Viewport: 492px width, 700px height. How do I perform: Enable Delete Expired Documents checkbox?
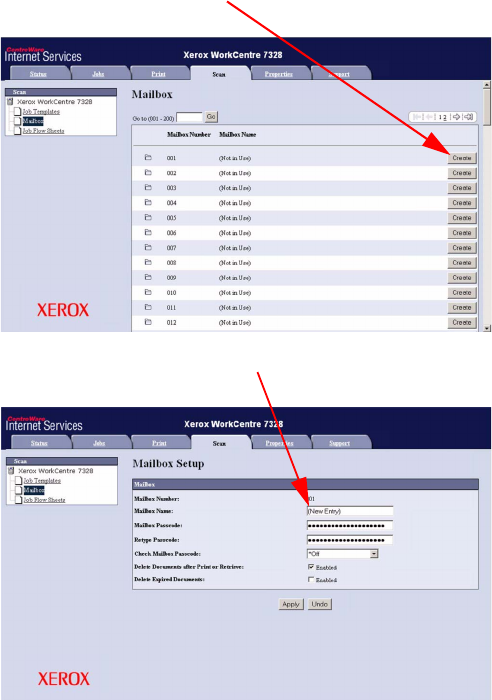tap(311, 579)
